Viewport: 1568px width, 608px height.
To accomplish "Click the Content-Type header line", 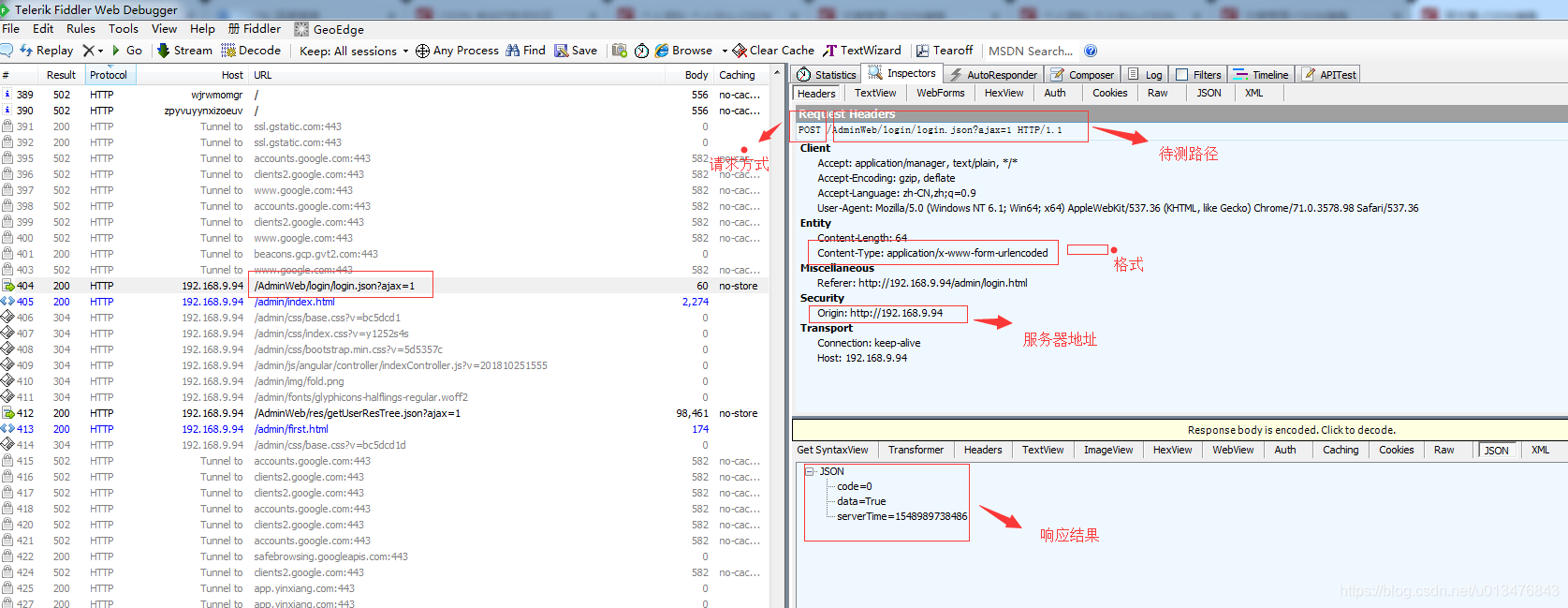I will [932, 253].
